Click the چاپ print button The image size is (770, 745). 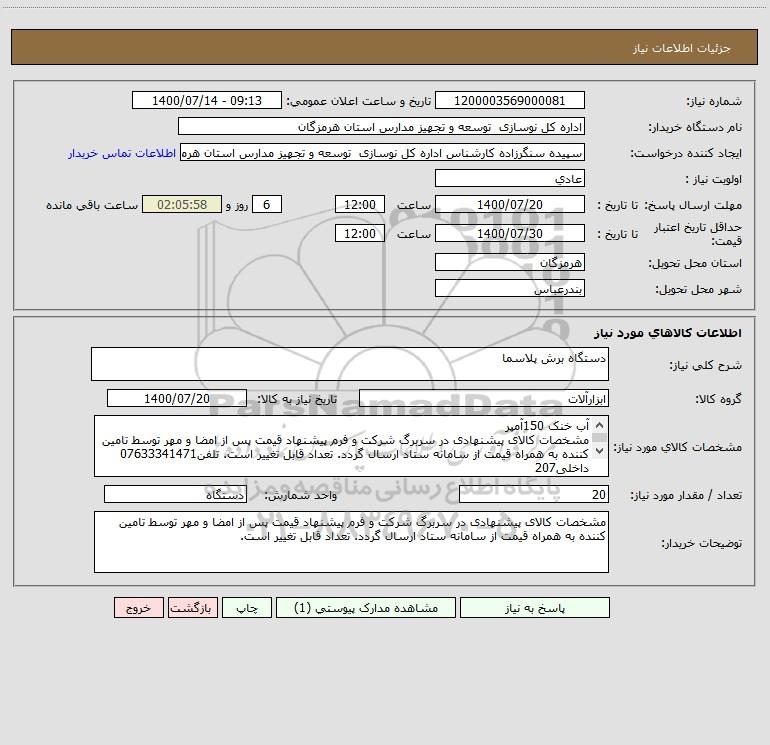point(247,608)
